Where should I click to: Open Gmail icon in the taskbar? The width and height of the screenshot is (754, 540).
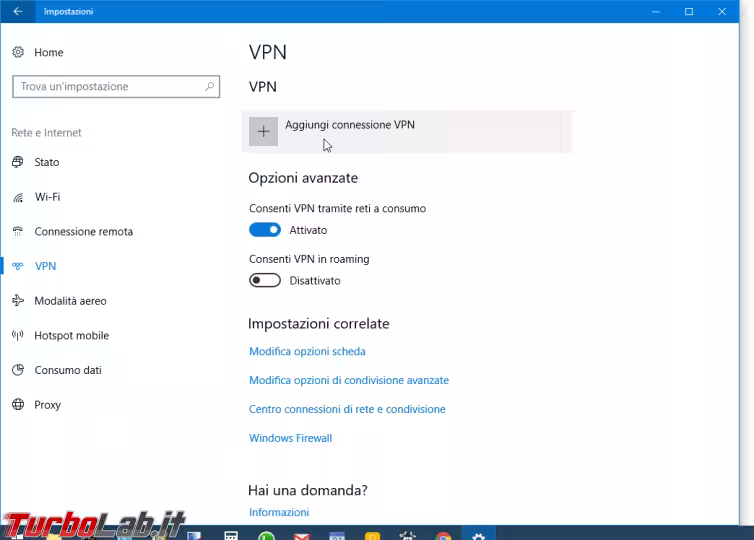302,536
